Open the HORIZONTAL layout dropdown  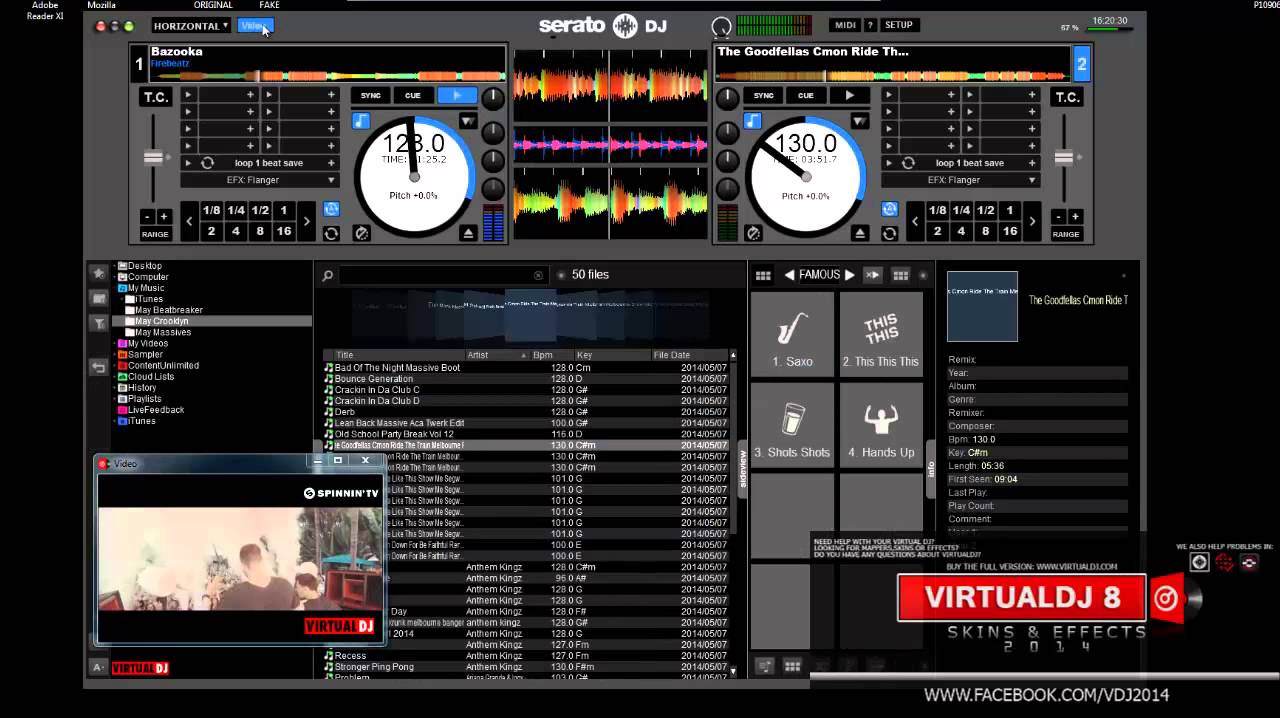pos(191,26)
